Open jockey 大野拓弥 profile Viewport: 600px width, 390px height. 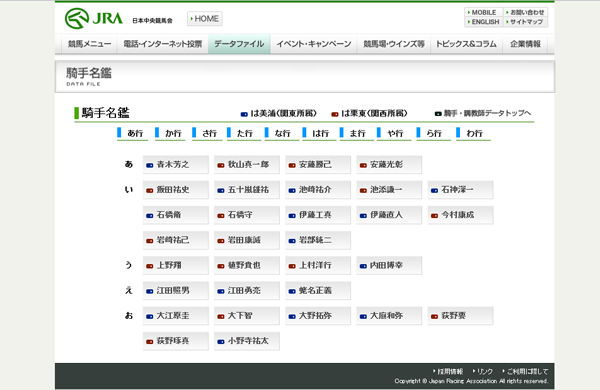(x=318, y=316)
